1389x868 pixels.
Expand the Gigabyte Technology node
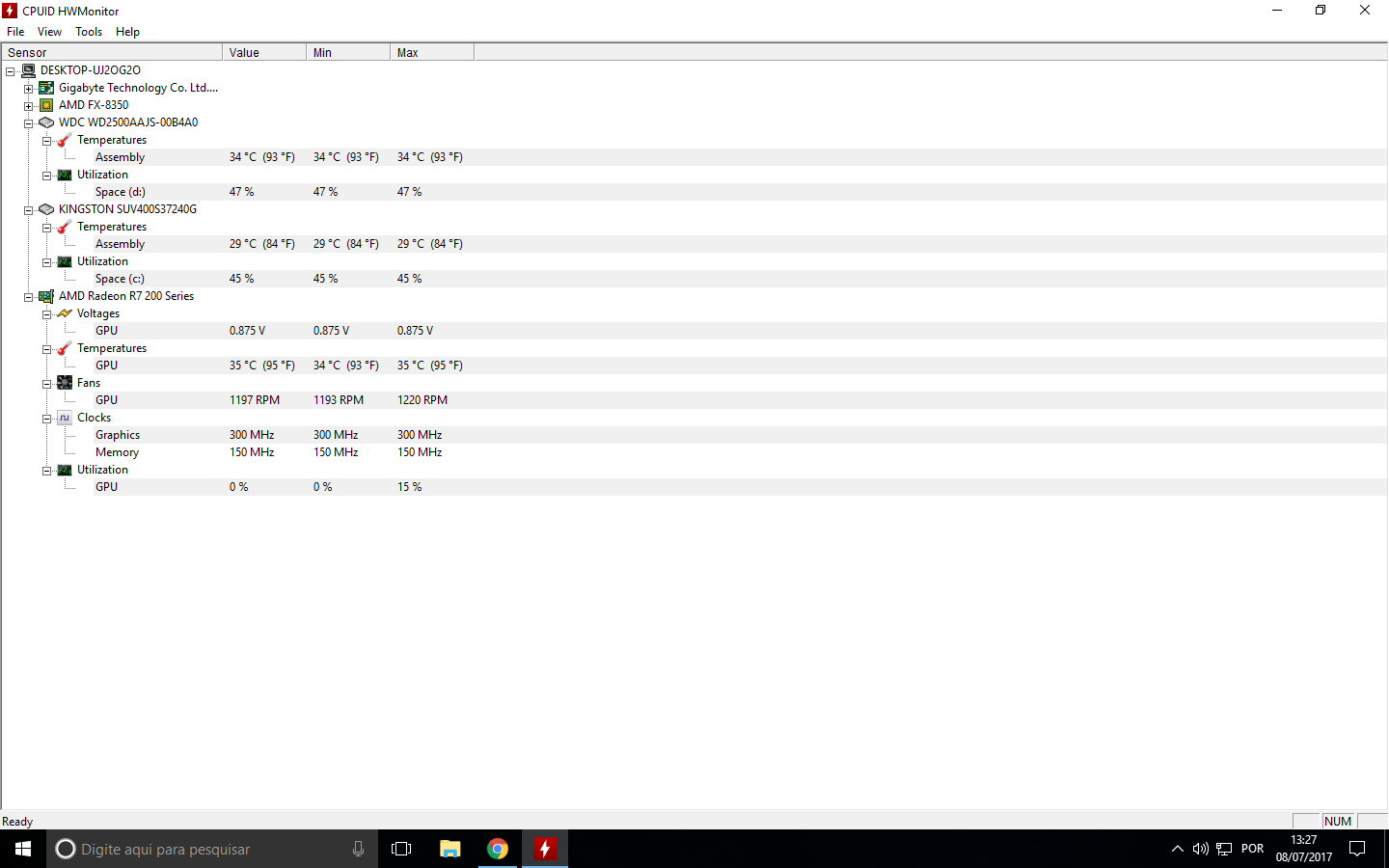[28, 89]
